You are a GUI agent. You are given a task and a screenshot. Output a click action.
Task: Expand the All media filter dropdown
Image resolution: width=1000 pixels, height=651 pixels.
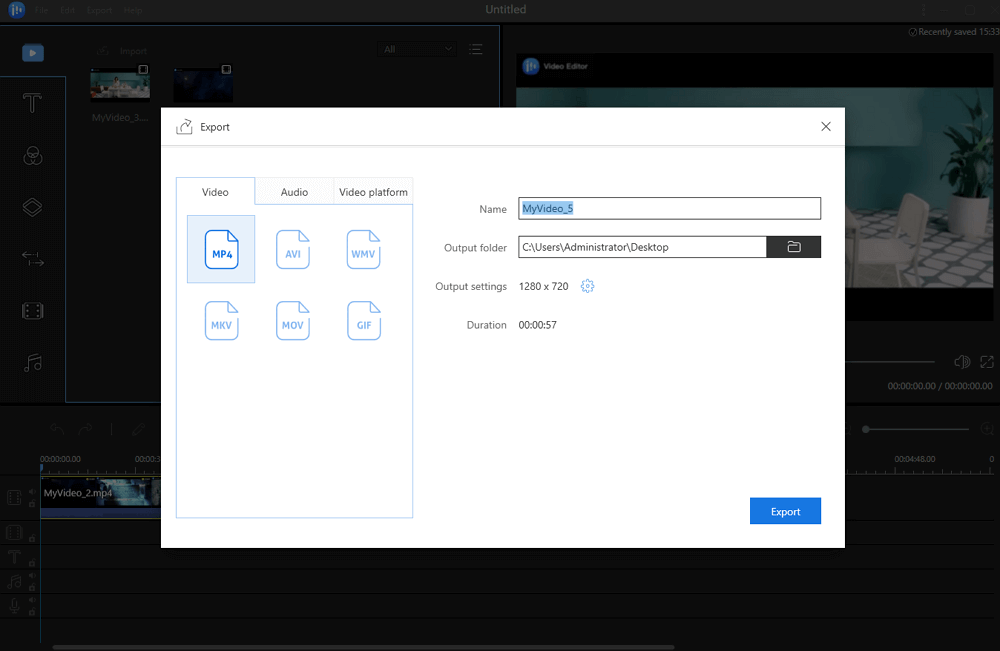pyautogui.click(x=419, y=49)
